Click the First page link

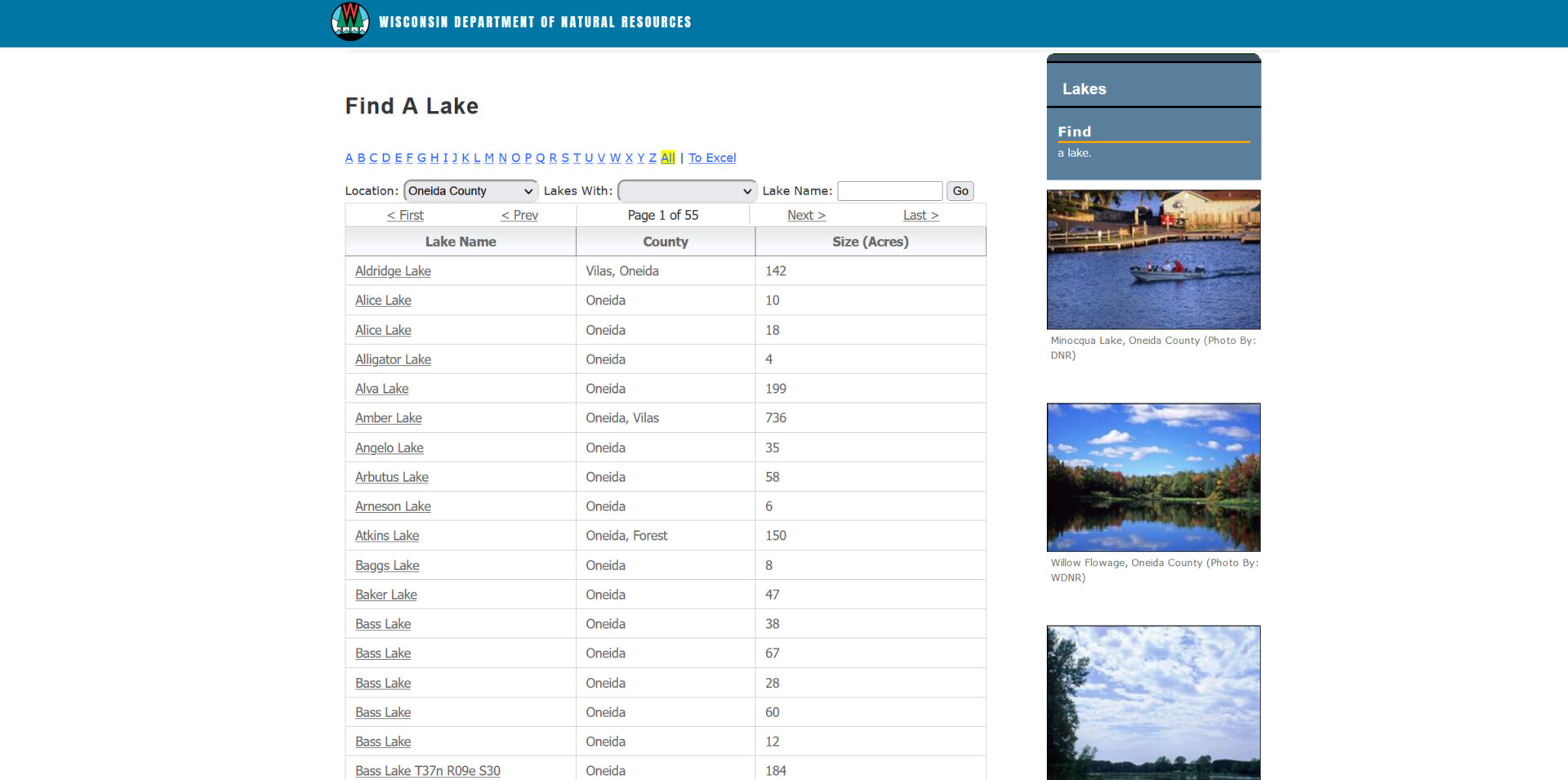pyautogui.click(x=405, y=215)
